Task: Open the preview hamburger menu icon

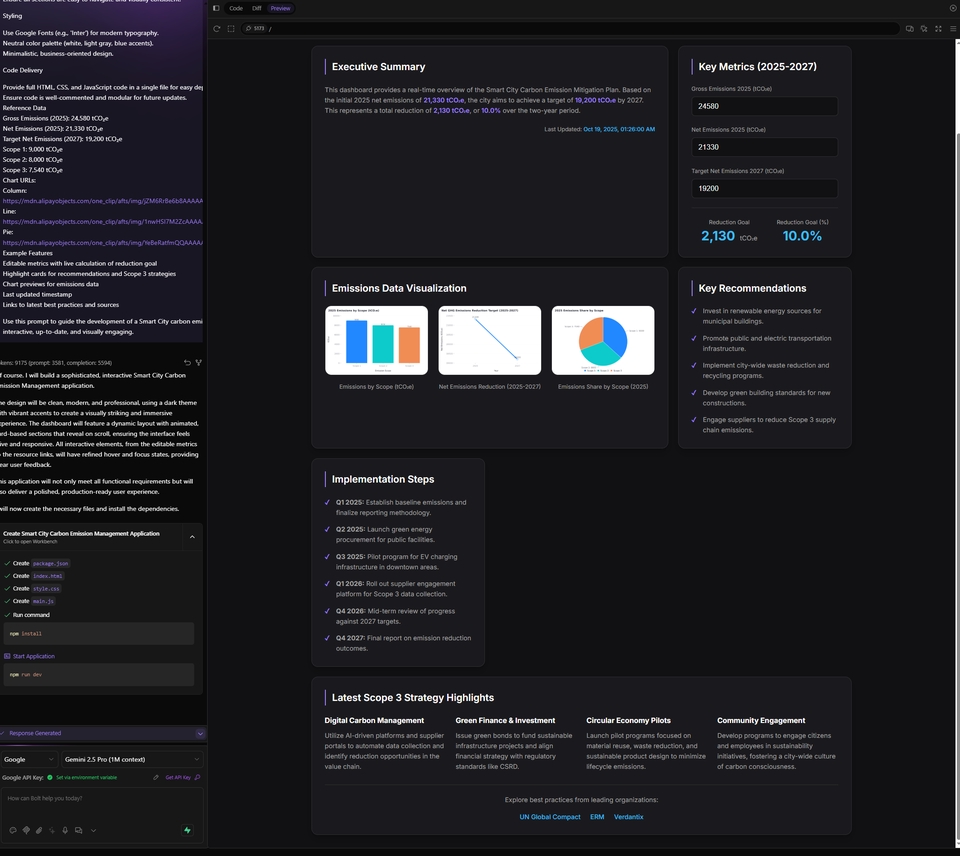Action: click(953, 29)
